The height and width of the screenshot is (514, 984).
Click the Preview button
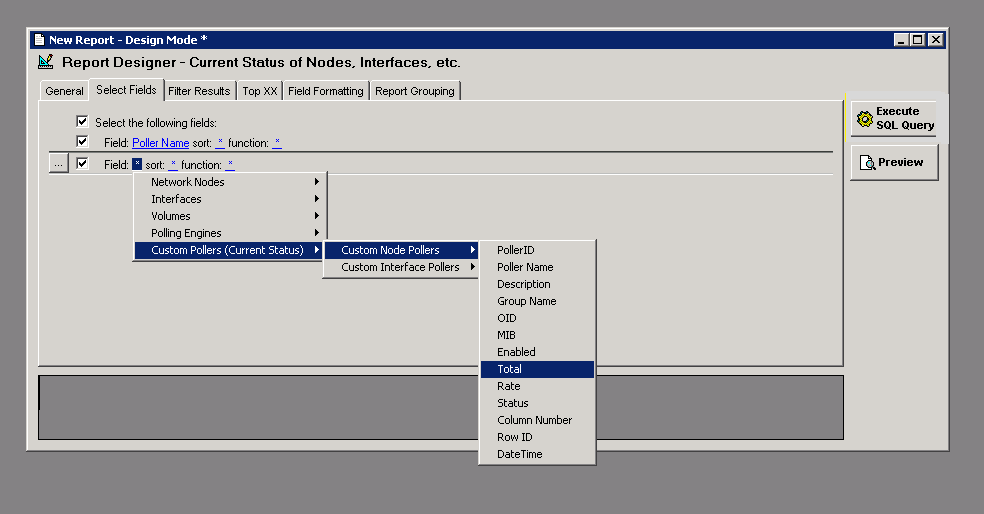tap(894, 163)
